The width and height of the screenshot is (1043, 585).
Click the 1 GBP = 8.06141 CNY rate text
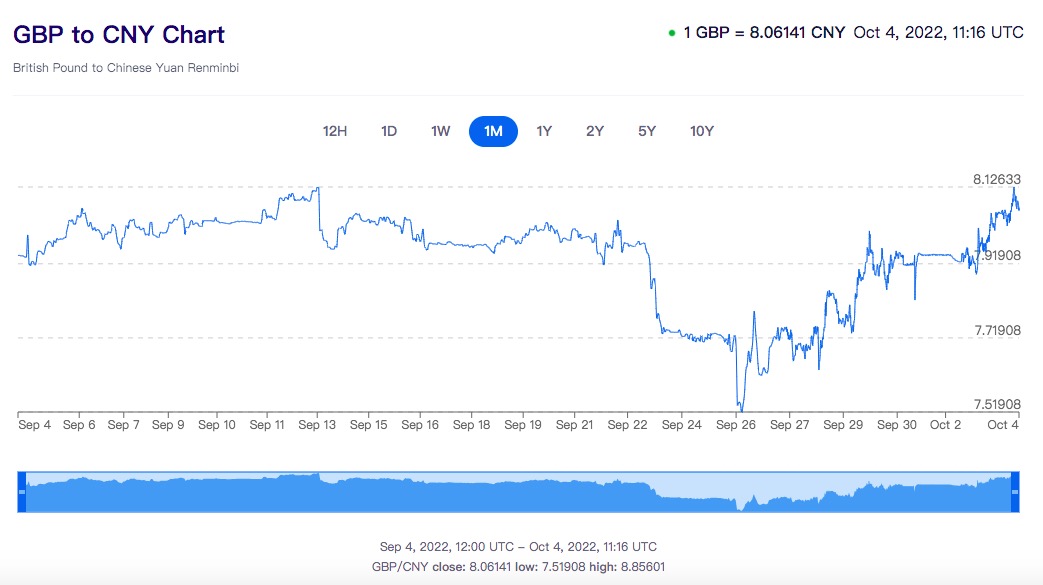764,32
